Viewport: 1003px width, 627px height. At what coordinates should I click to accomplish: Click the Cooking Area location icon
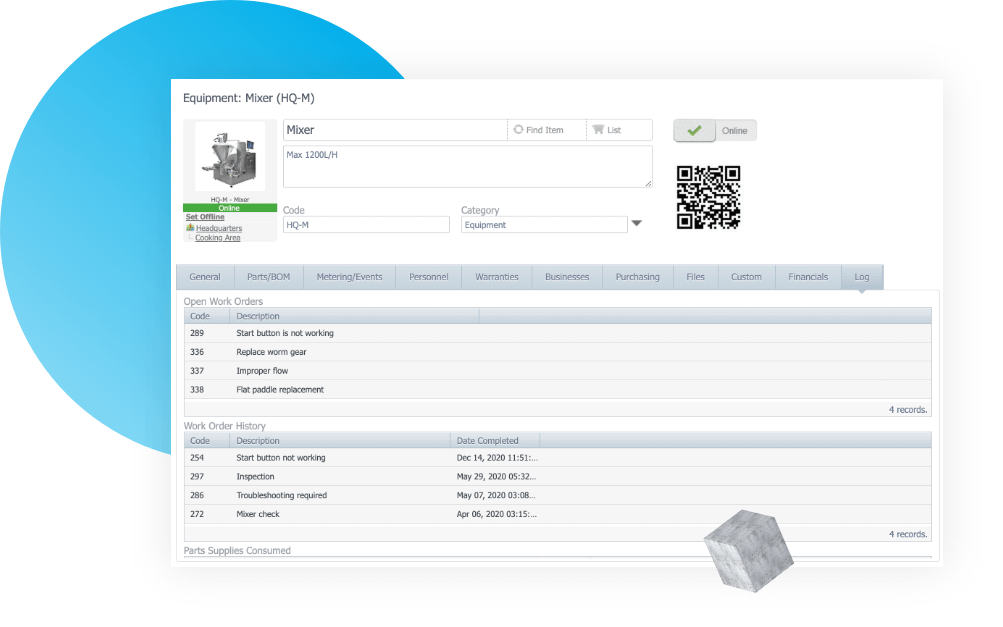(192, 237)
